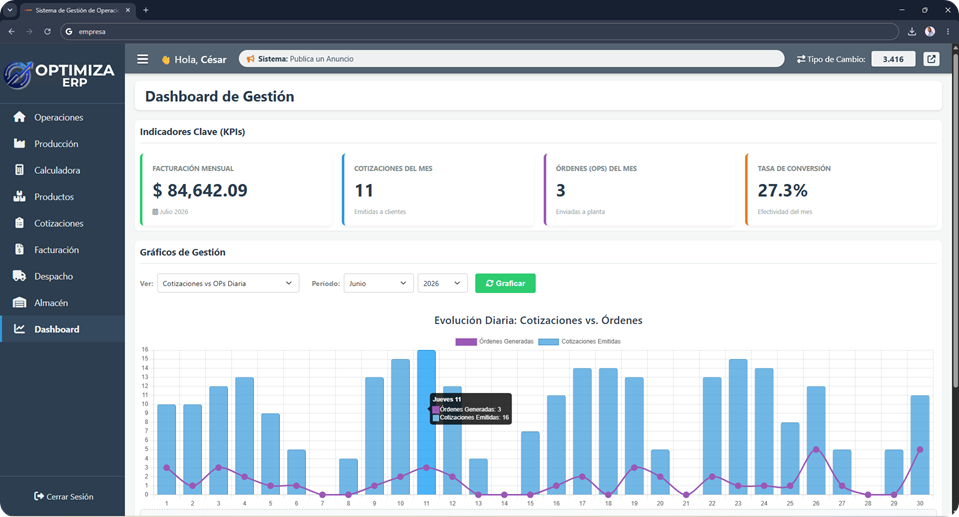Click the Producción factory icon
This screenshot has width=959, height=517.
[20, 143]
